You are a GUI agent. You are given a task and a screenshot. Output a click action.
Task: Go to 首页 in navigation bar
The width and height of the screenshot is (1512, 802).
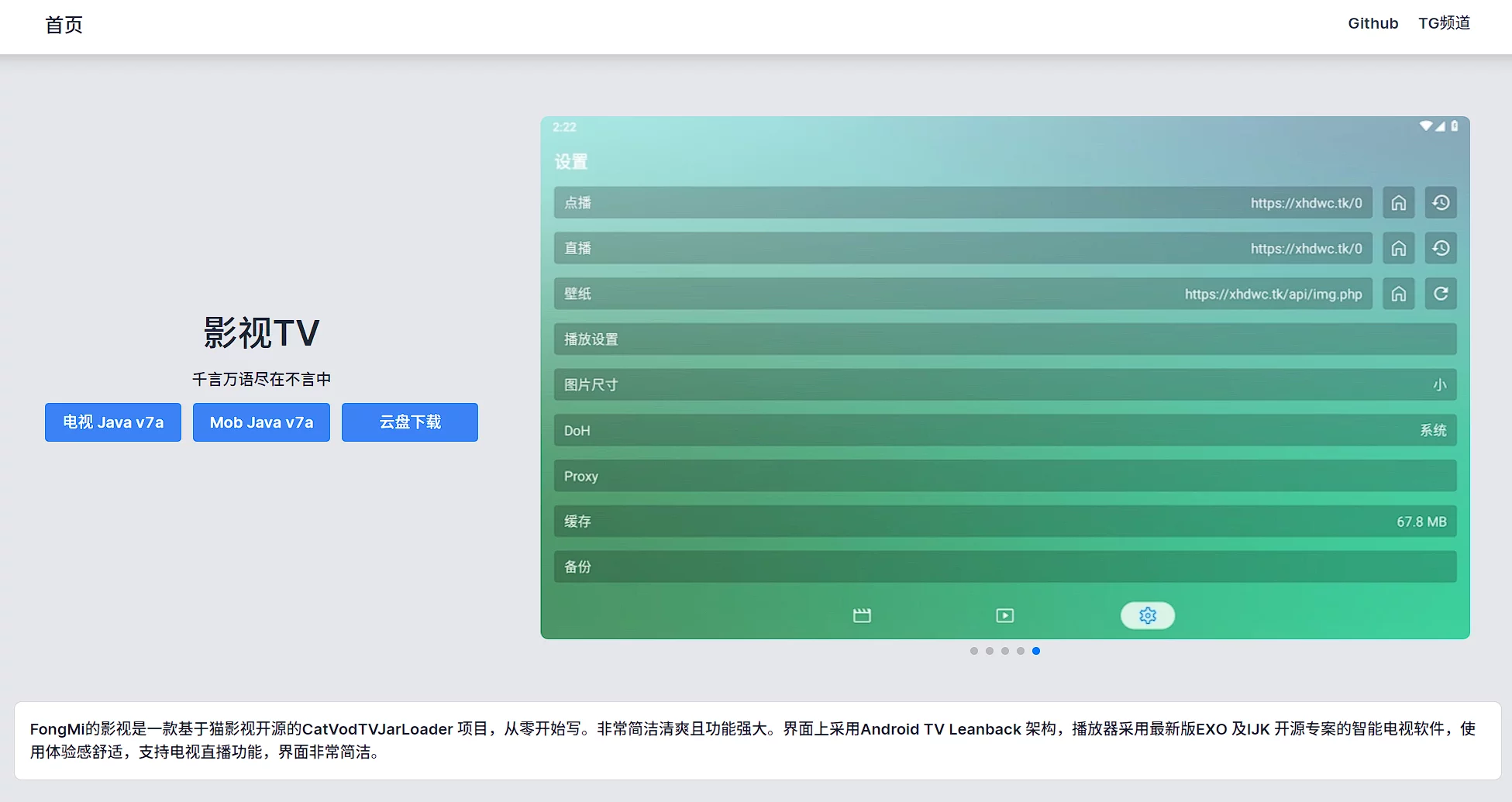click(64, 26)
